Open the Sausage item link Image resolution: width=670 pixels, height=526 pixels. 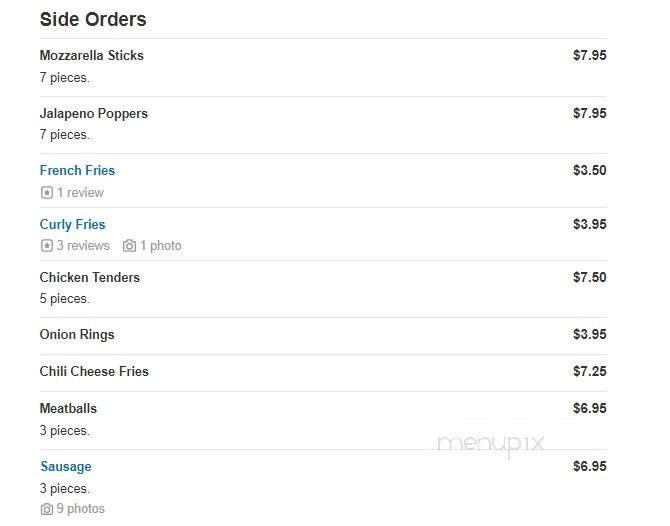(66, 466)
